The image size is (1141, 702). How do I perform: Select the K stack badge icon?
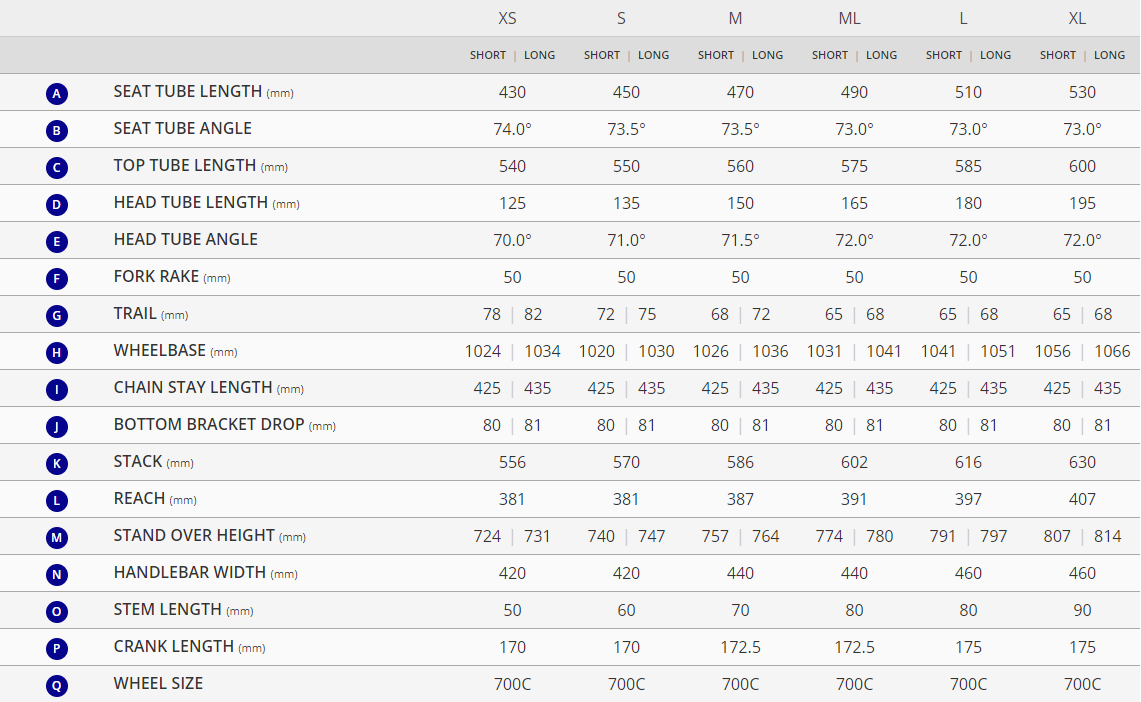(57, 464)
